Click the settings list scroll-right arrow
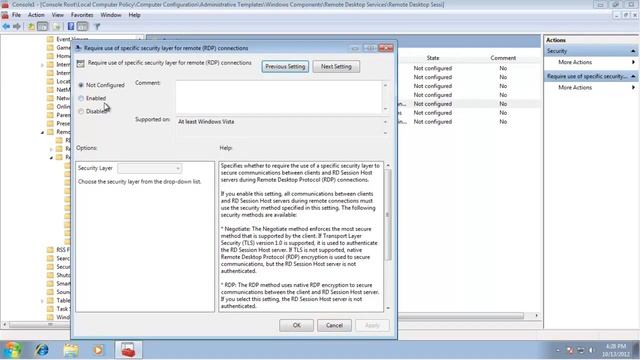 coord(536,316)
